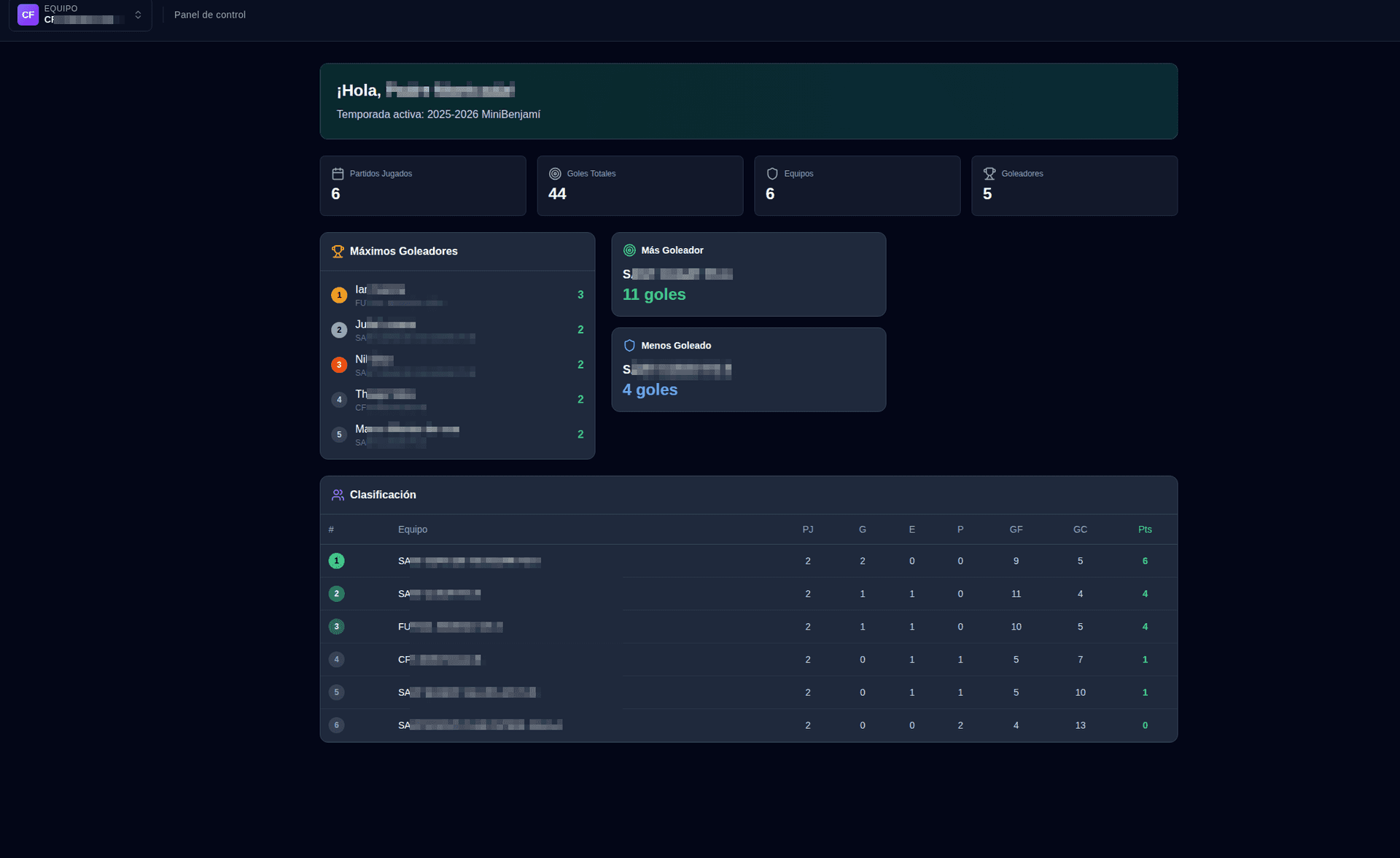Click the trophy icon beside Máximos Goleadores
Screen dimensions: 1400x858
coord(338,251)
